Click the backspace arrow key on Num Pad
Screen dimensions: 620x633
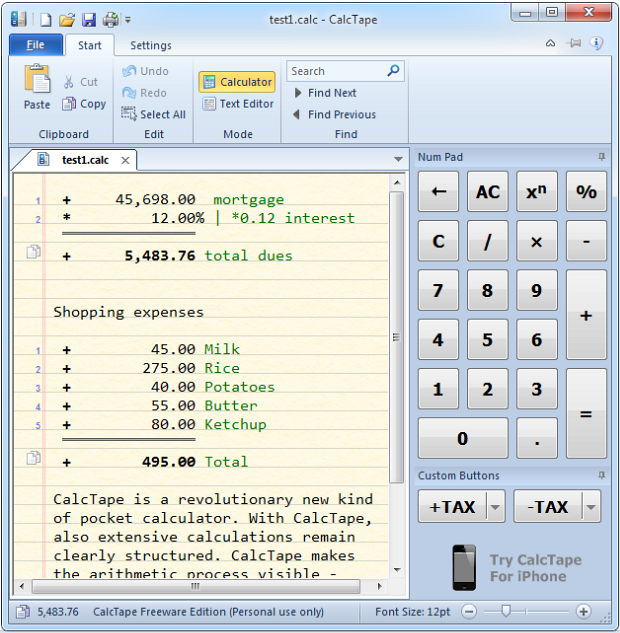pos(438,191)
